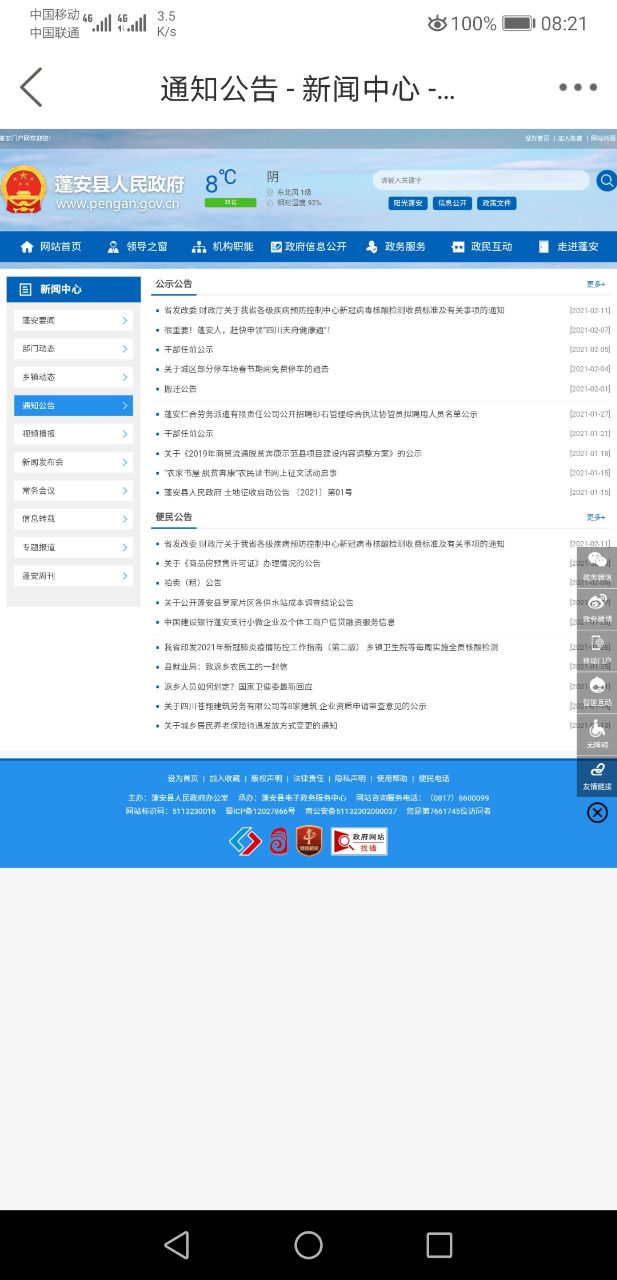Click the blue diamond footer badge
617x1280 pixels.
pos(245,841)
